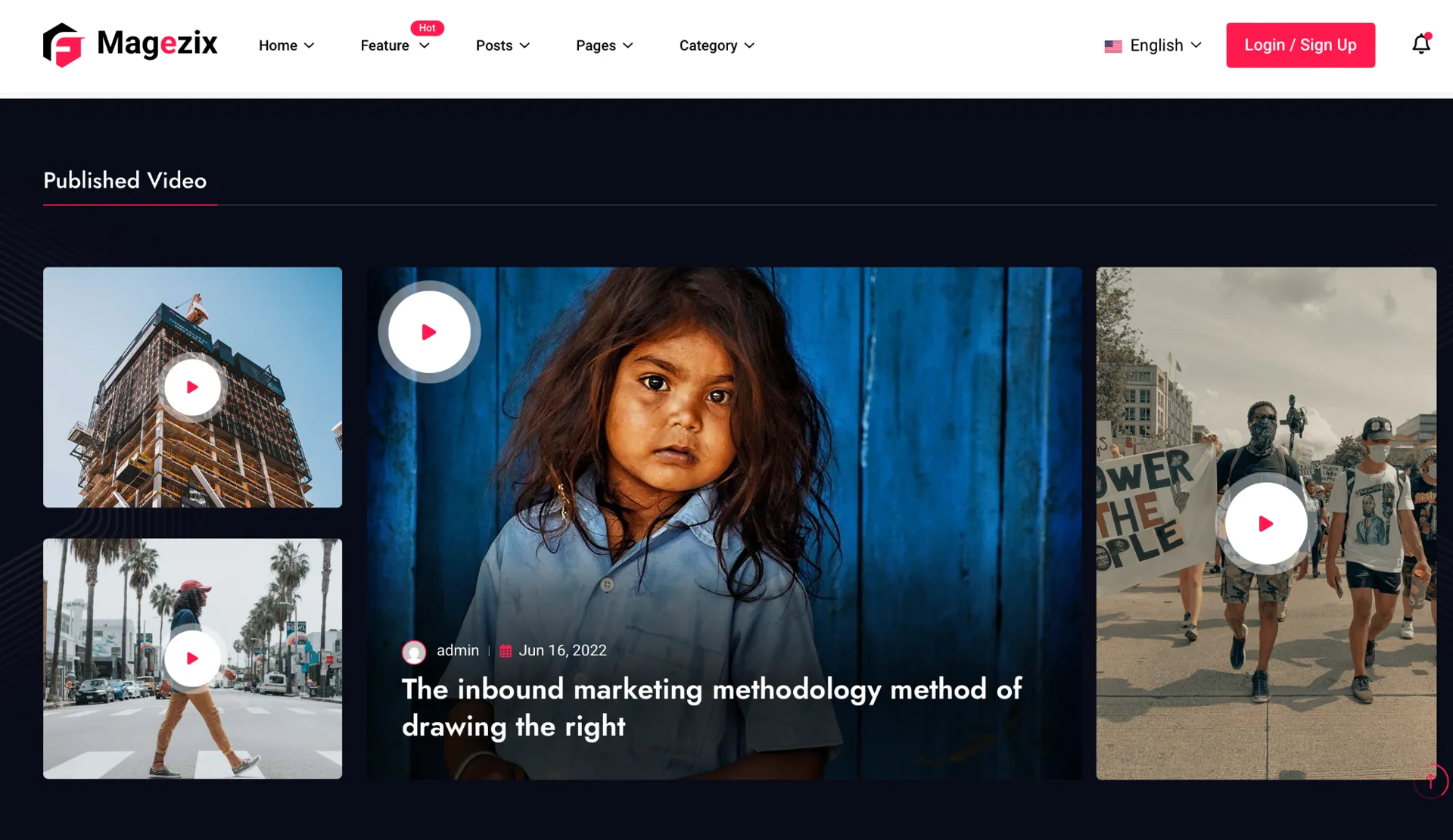This screenshot has width=1453, height=840.
Task: Click the red calendar date icon
Action: 506,651
